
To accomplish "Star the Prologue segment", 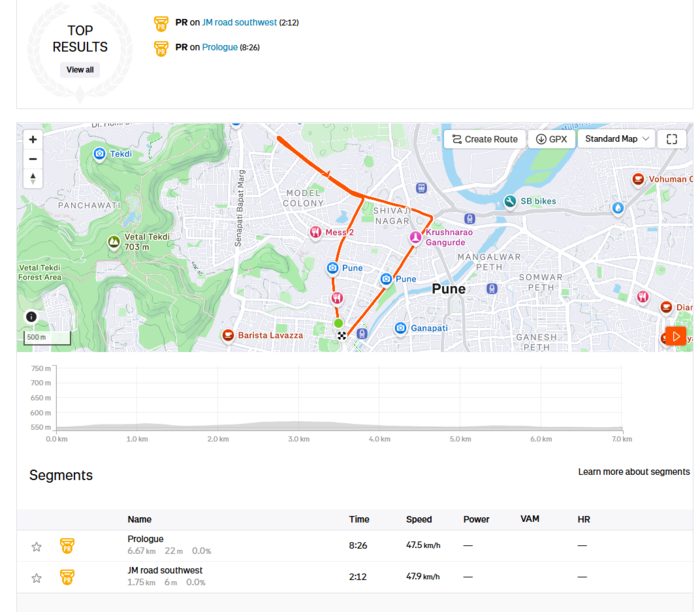I will [x=37, y=547].
